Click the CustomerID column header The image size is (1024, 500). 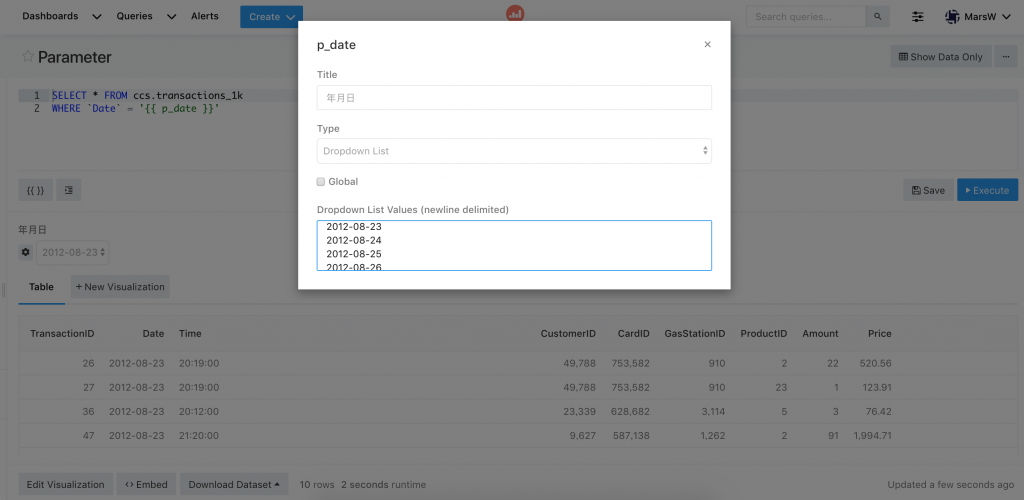tap(568, 334)
